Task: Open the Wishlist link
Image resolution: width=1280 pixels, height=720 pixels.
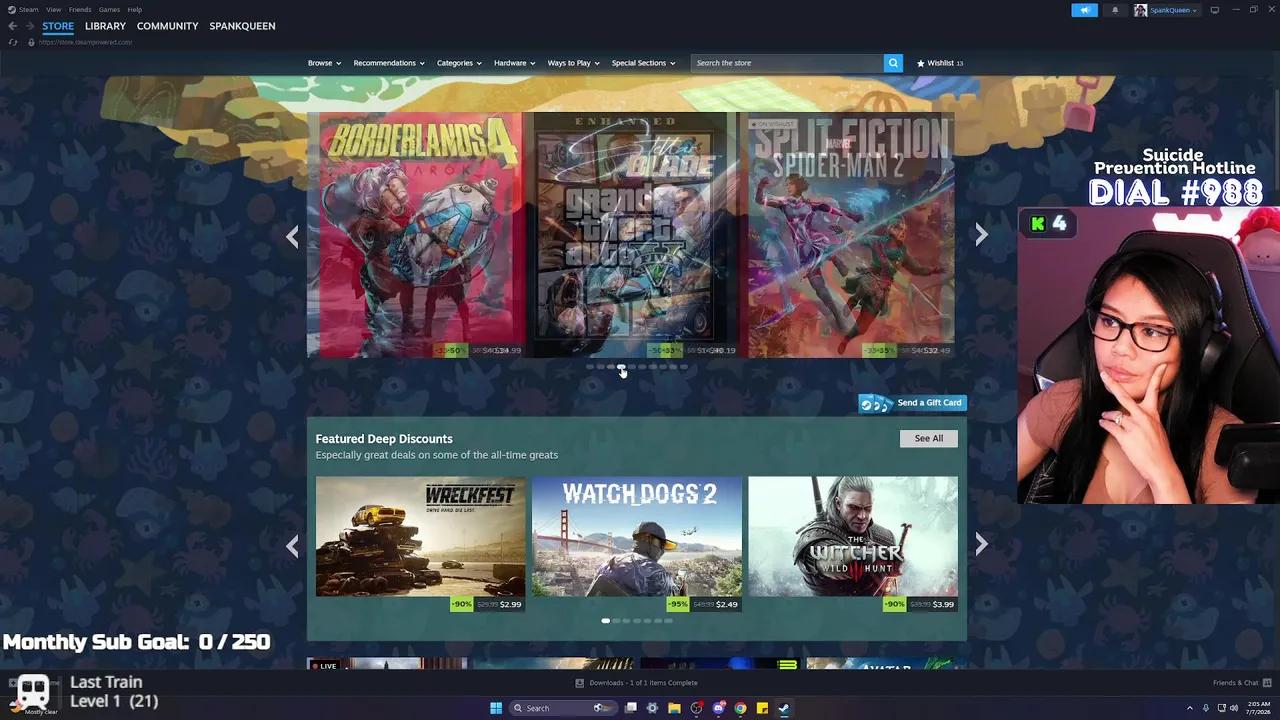Action: pos(940,63)
